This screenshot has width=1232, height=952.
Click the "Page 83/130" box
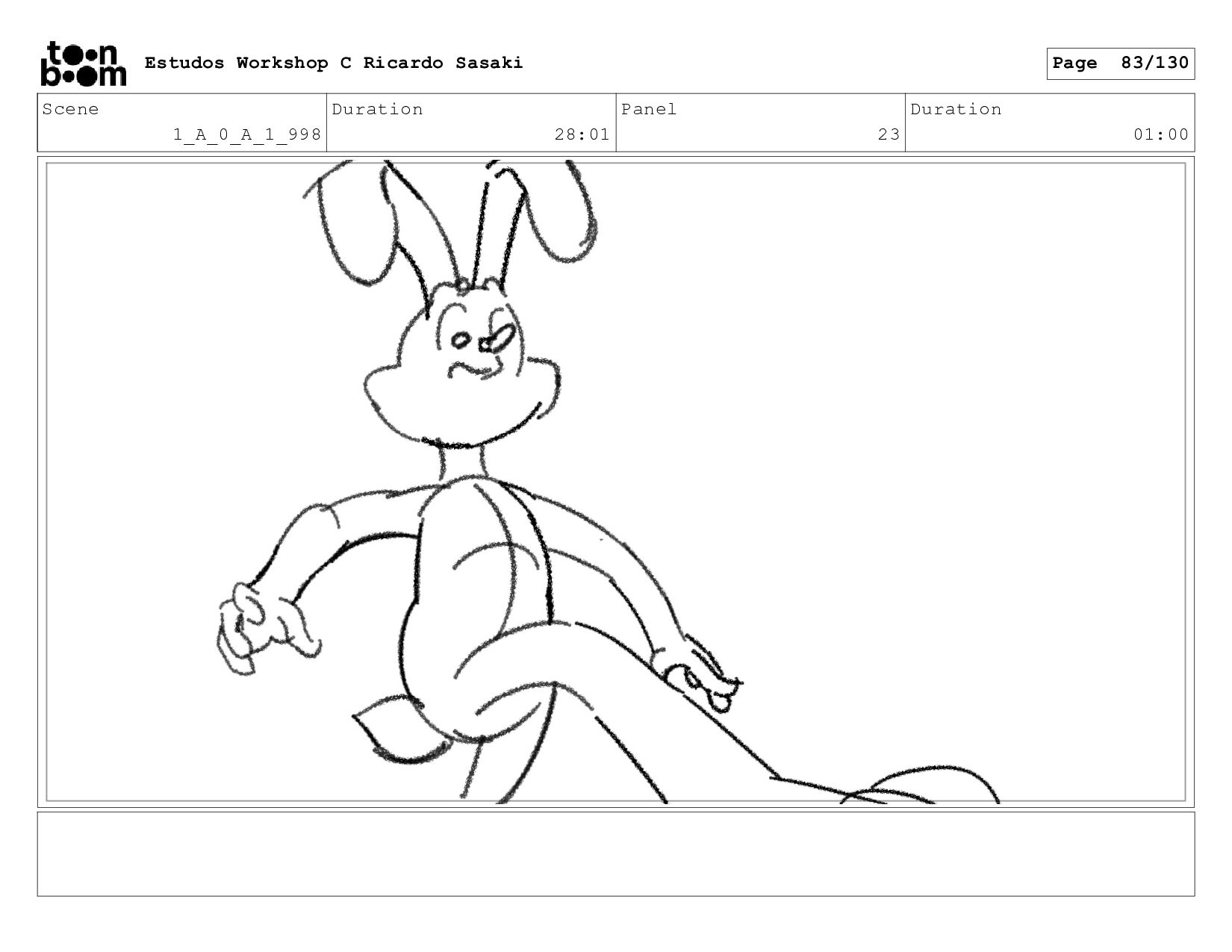pos(1120,63)
